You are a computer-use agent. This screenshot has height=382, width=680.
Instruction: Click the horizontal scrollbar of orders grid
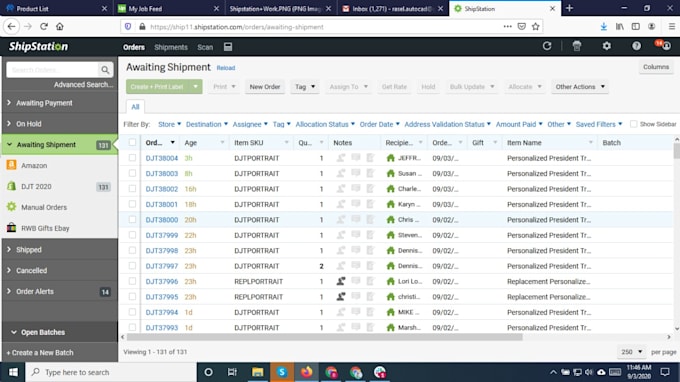click(324, 337)
